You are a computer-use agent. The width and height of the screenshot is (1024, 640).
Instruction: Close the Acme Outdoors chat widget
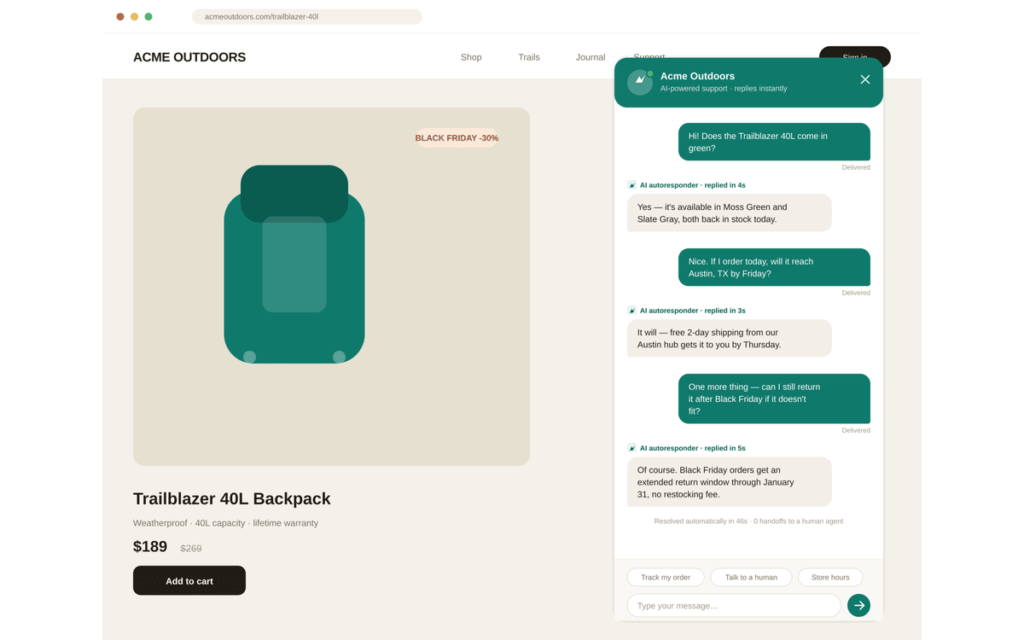[865, 80]
